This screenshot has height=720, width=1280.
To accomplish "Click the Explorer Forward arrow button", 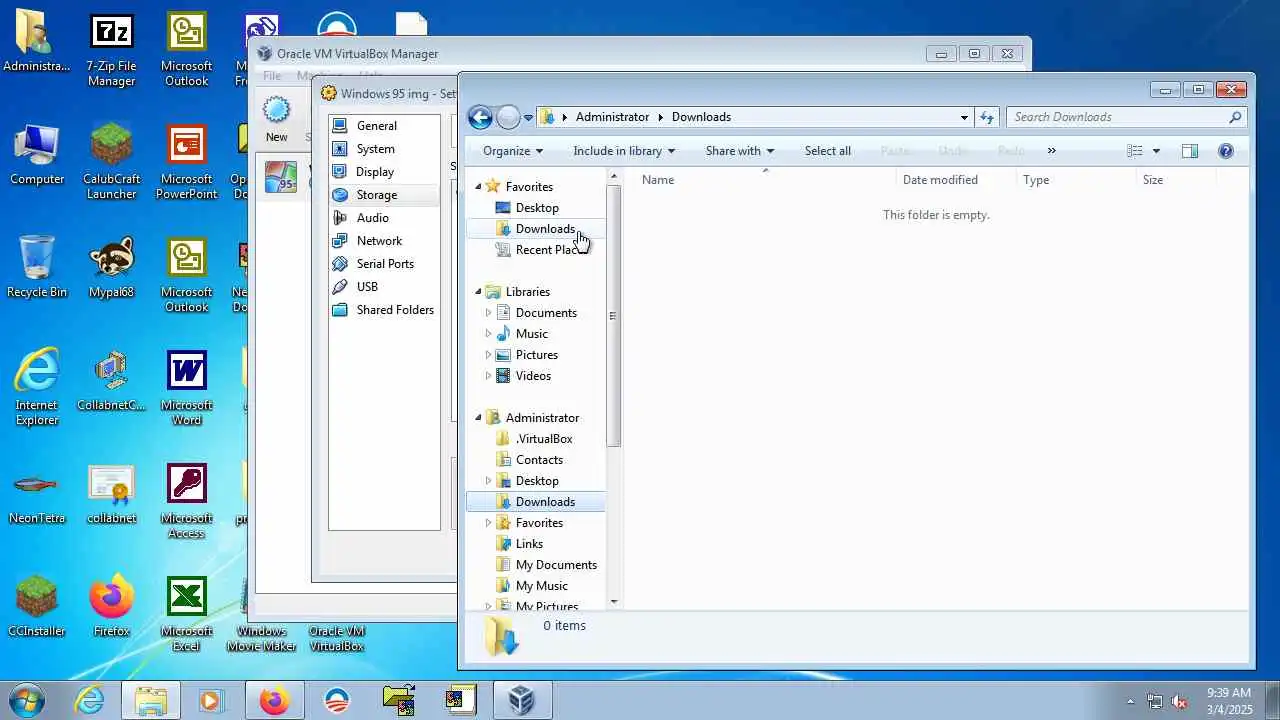I will tap(508, 117).
